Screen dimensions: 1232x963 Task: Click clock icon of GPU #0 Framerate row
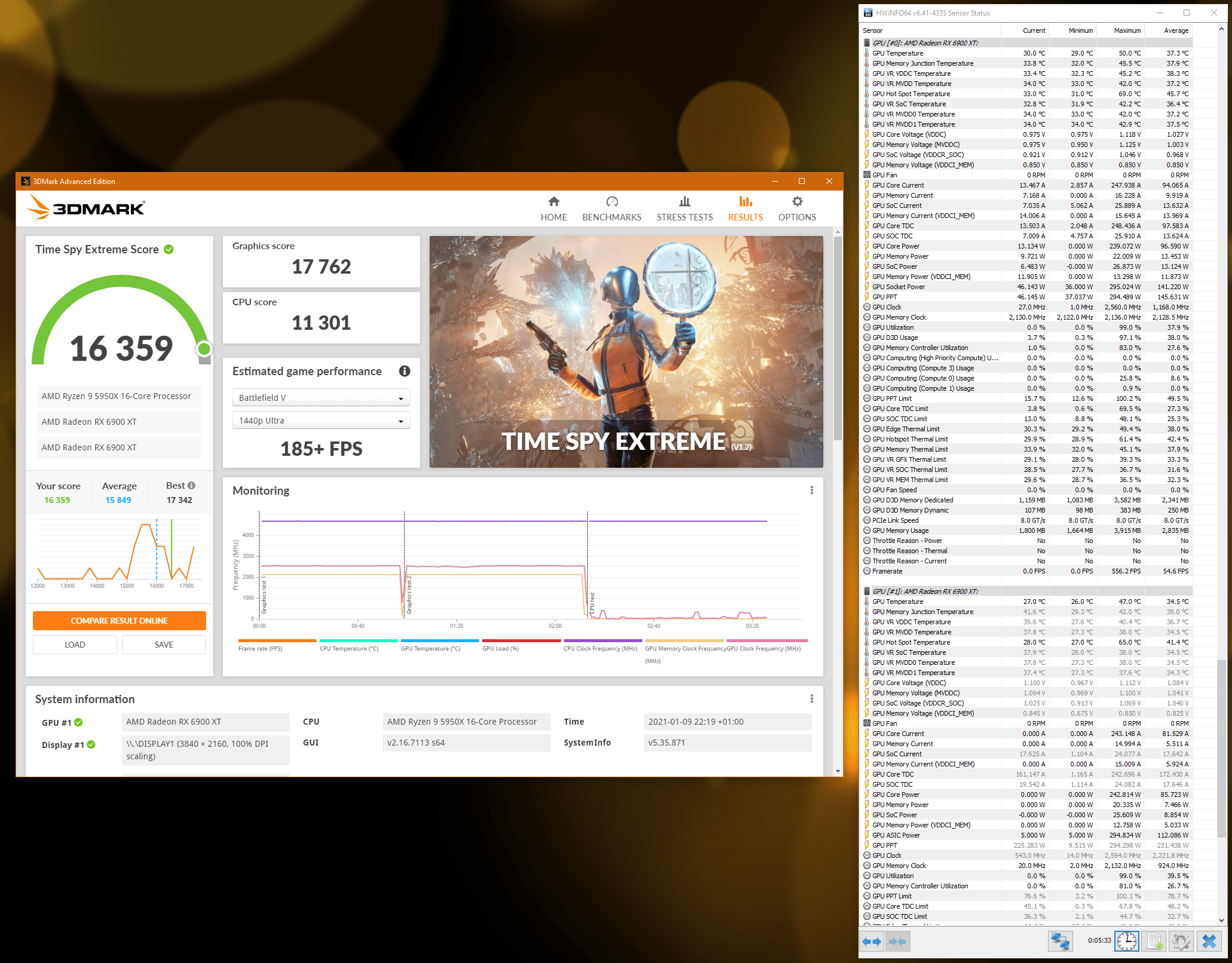[867, 571]
